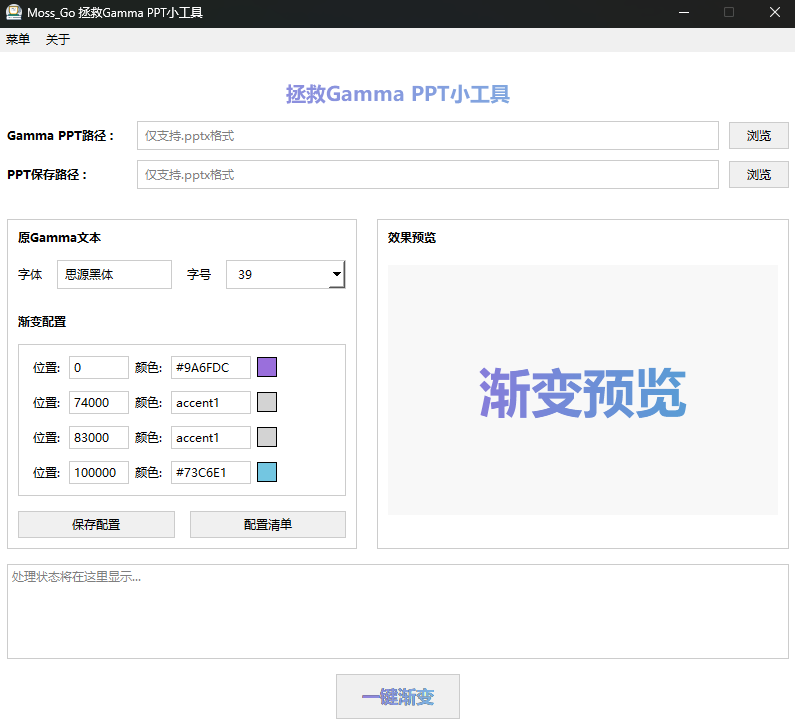
Task: Open the 关于 menu
Action: [58, 40]
